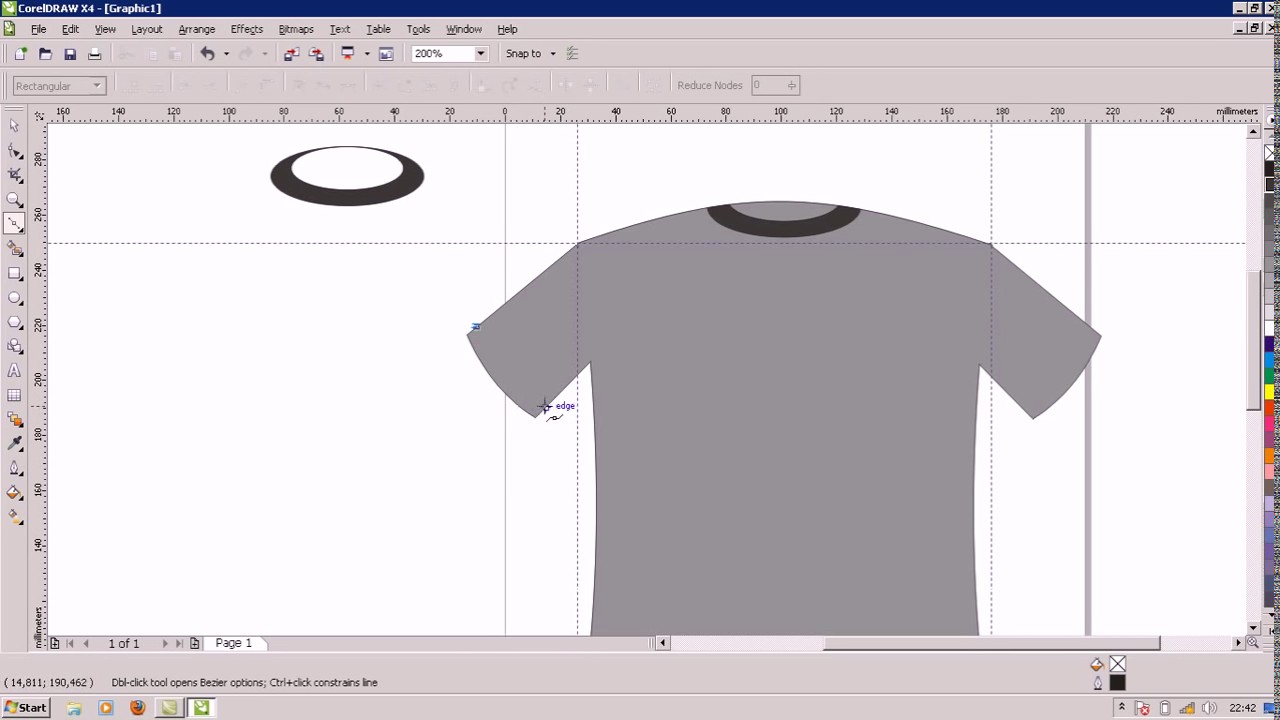Select the Table tool in the toolbox

pos(15,395)
